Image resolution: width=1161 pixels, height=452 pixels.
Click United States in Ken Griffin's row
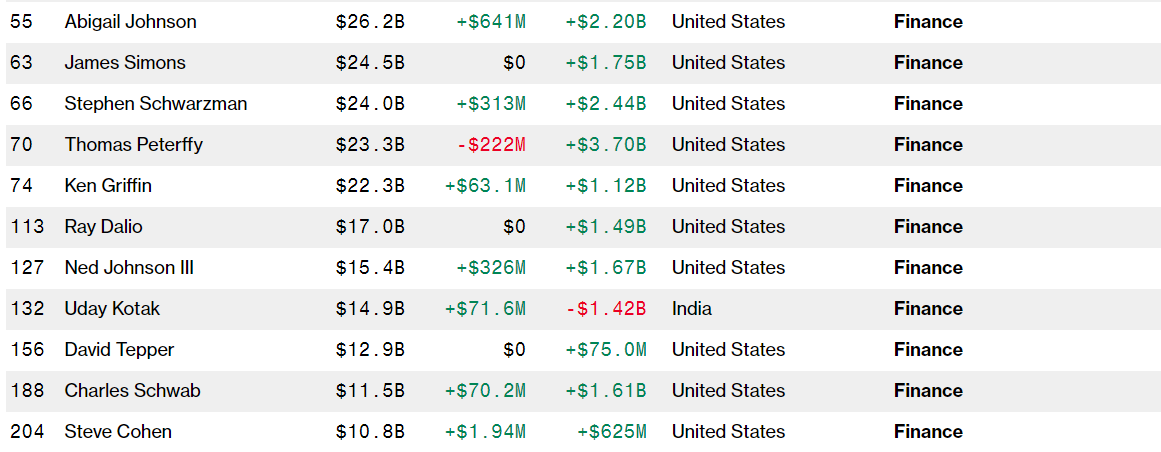(x=728, y=185)
